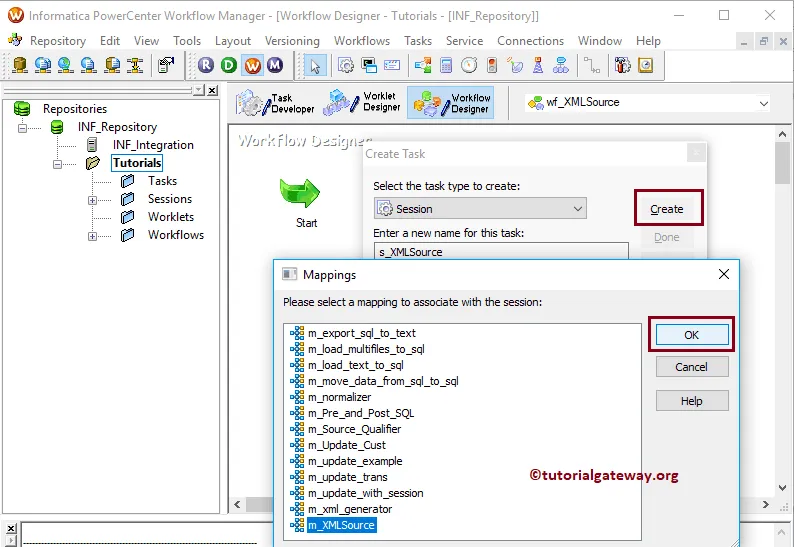Viewport: 794px width, 547px height.
Task: Open the wf_XMLSource workflow dropdown
Action: (764, 104)
